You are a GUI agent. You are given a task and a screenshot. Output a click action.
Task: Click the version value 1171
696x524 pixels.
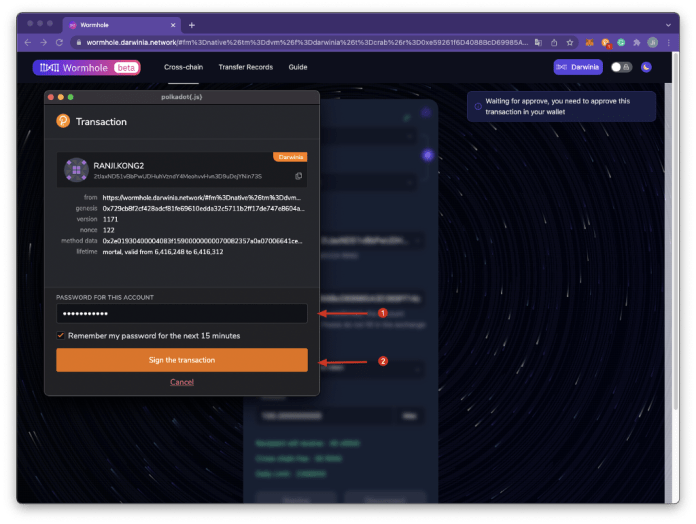[110, 219]
